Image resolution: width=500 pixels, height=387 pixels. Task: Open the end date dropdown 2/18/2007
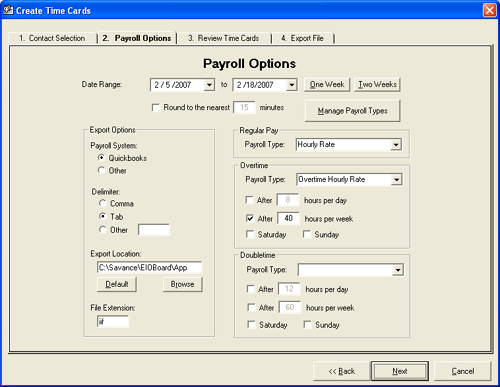[291, 85]
